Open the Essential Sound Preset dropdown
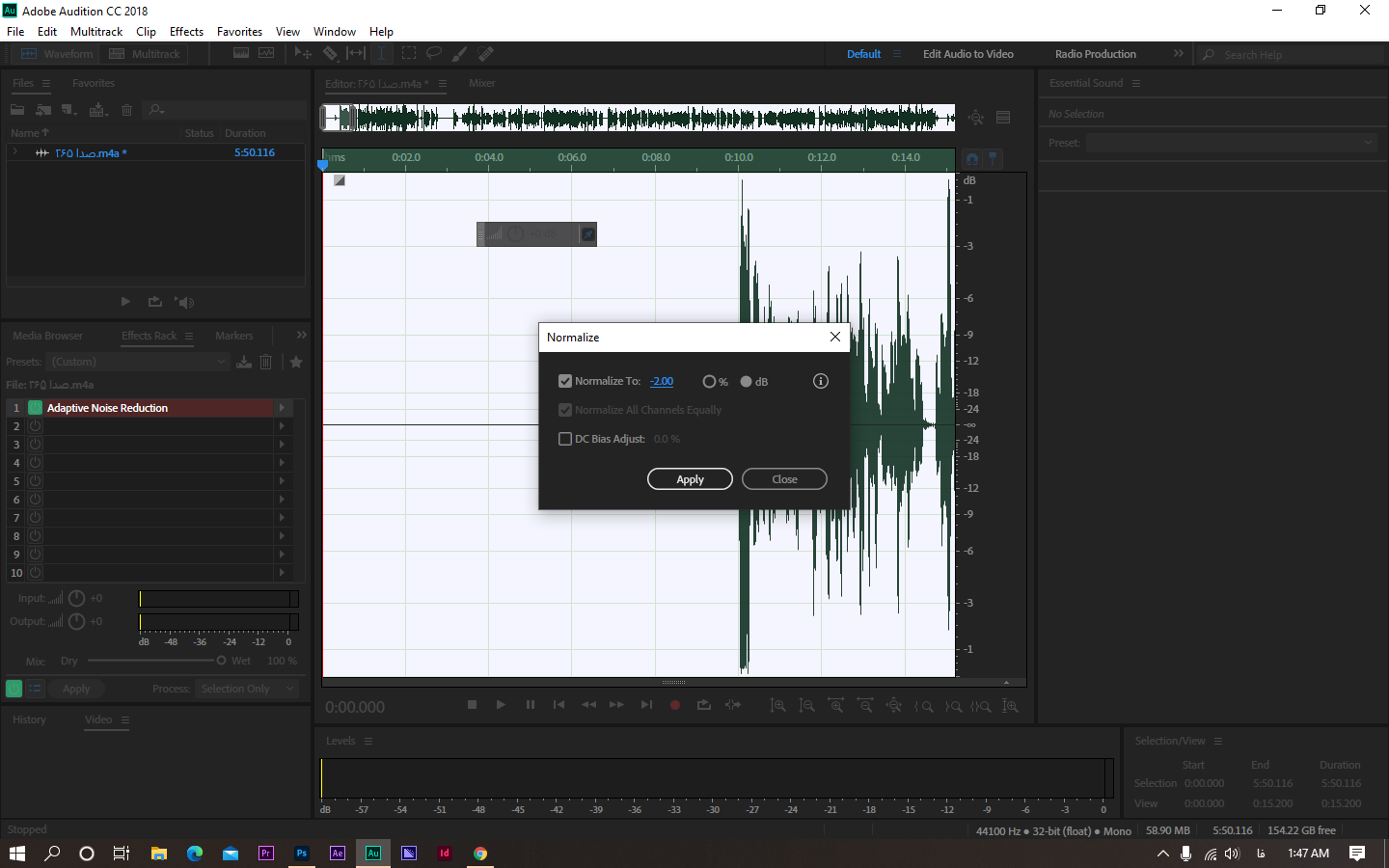 1231,143
